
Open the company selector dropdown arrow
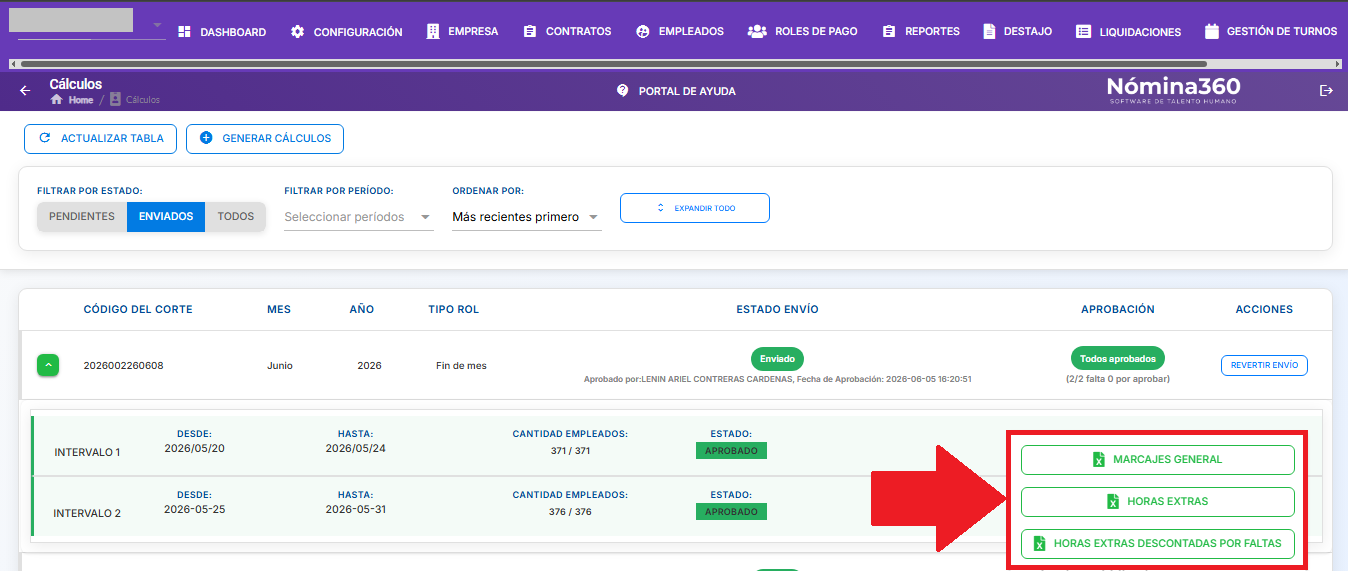(x=157, y=25)
